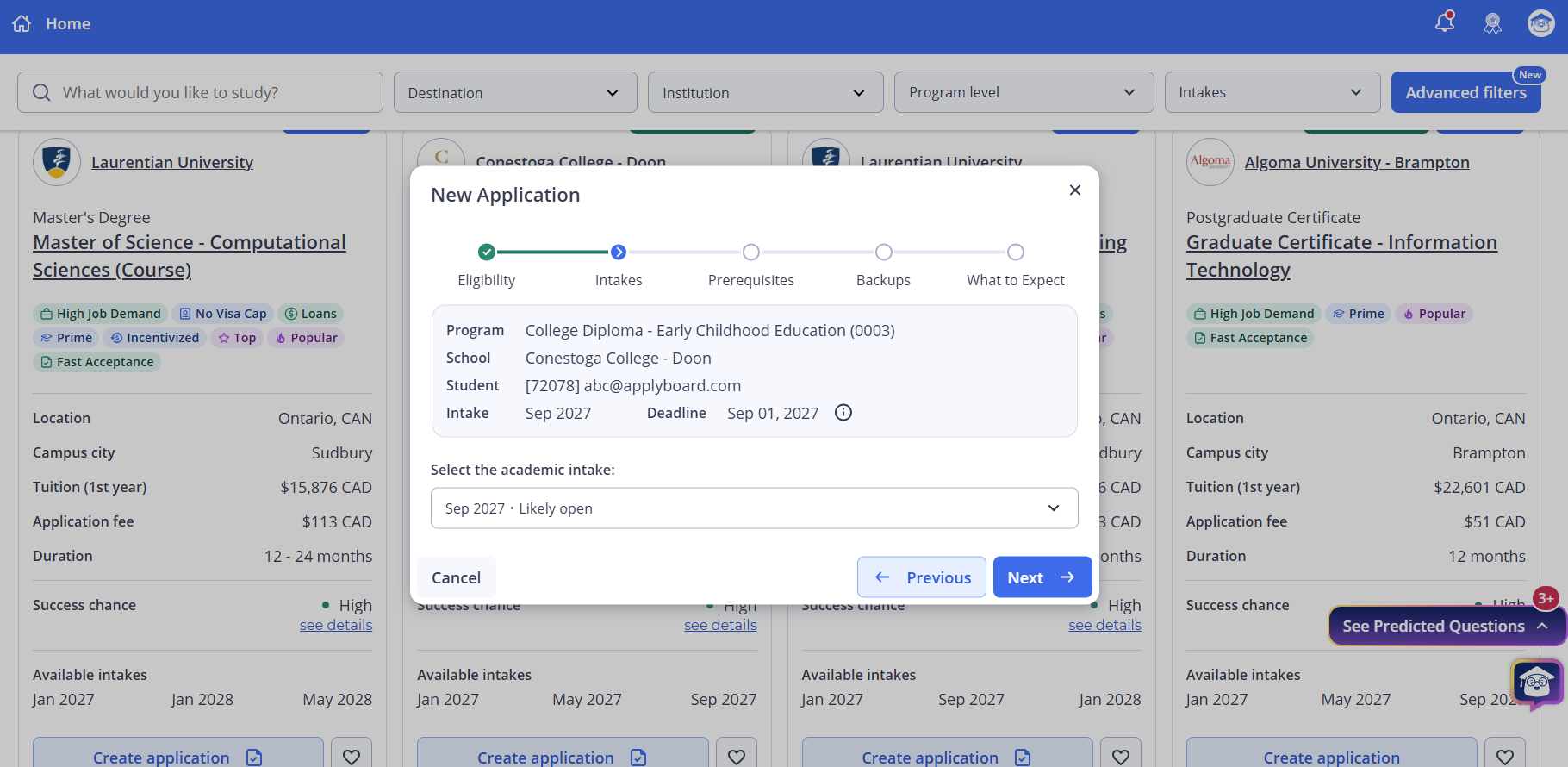The height and width of the screenshot is (767, 1568).
Task: Click 'May 2028' intake on Laurentian card
Action: 337,700
